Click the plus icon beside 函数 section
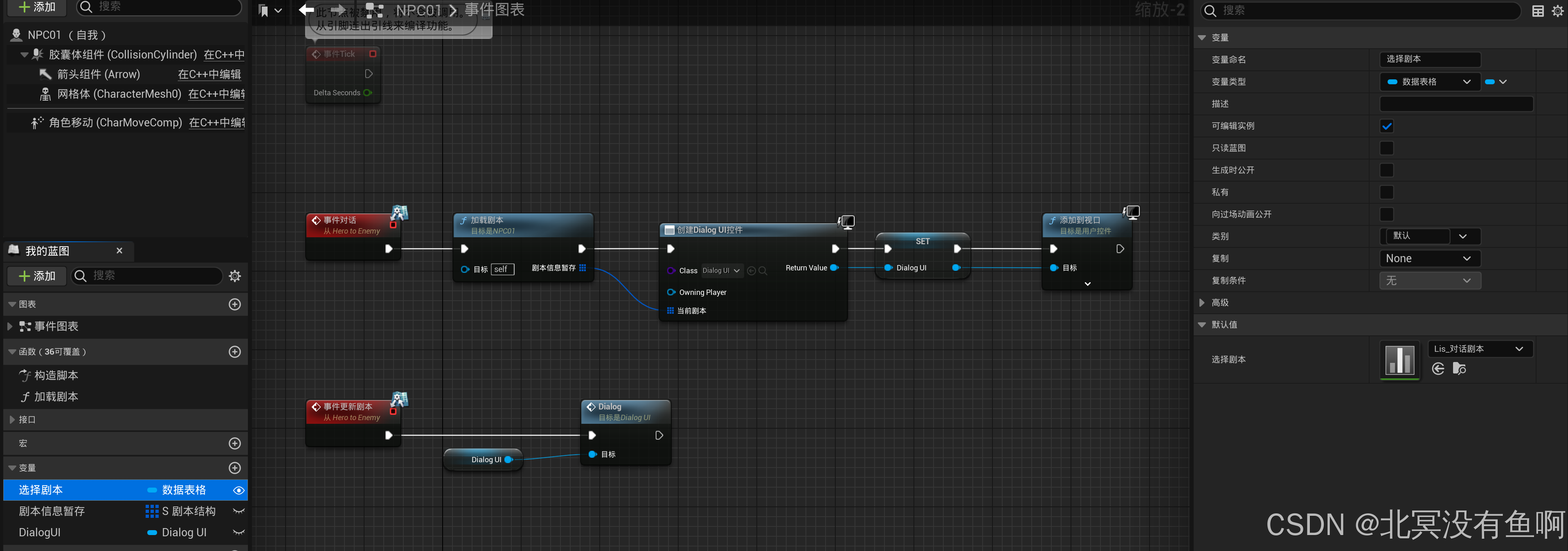The height and width of the screenshot is (551, 1568). point(235,352)
